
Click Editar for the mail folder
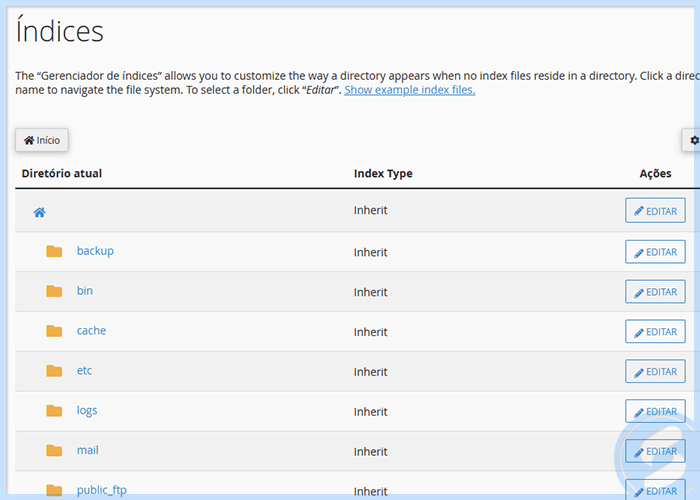[655, 451]
